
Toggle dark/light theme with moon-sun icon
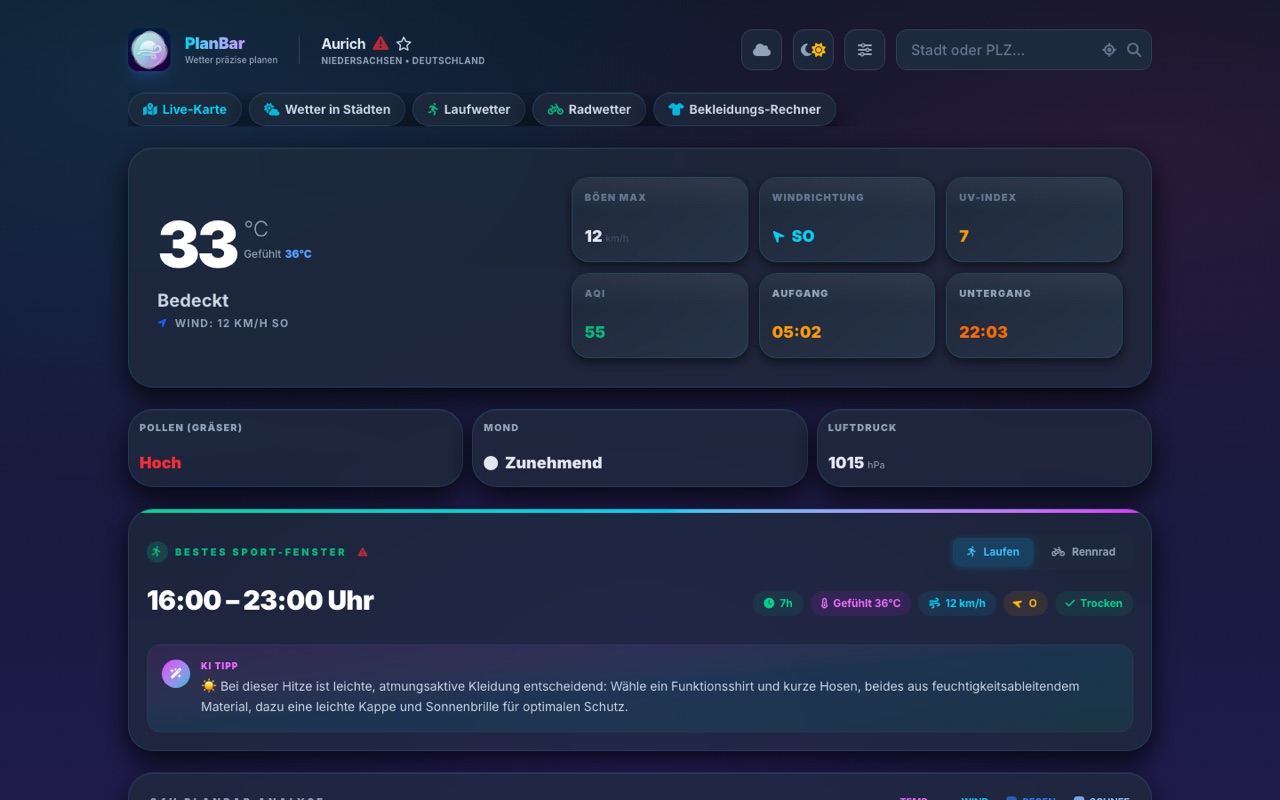tap(813, 50)
